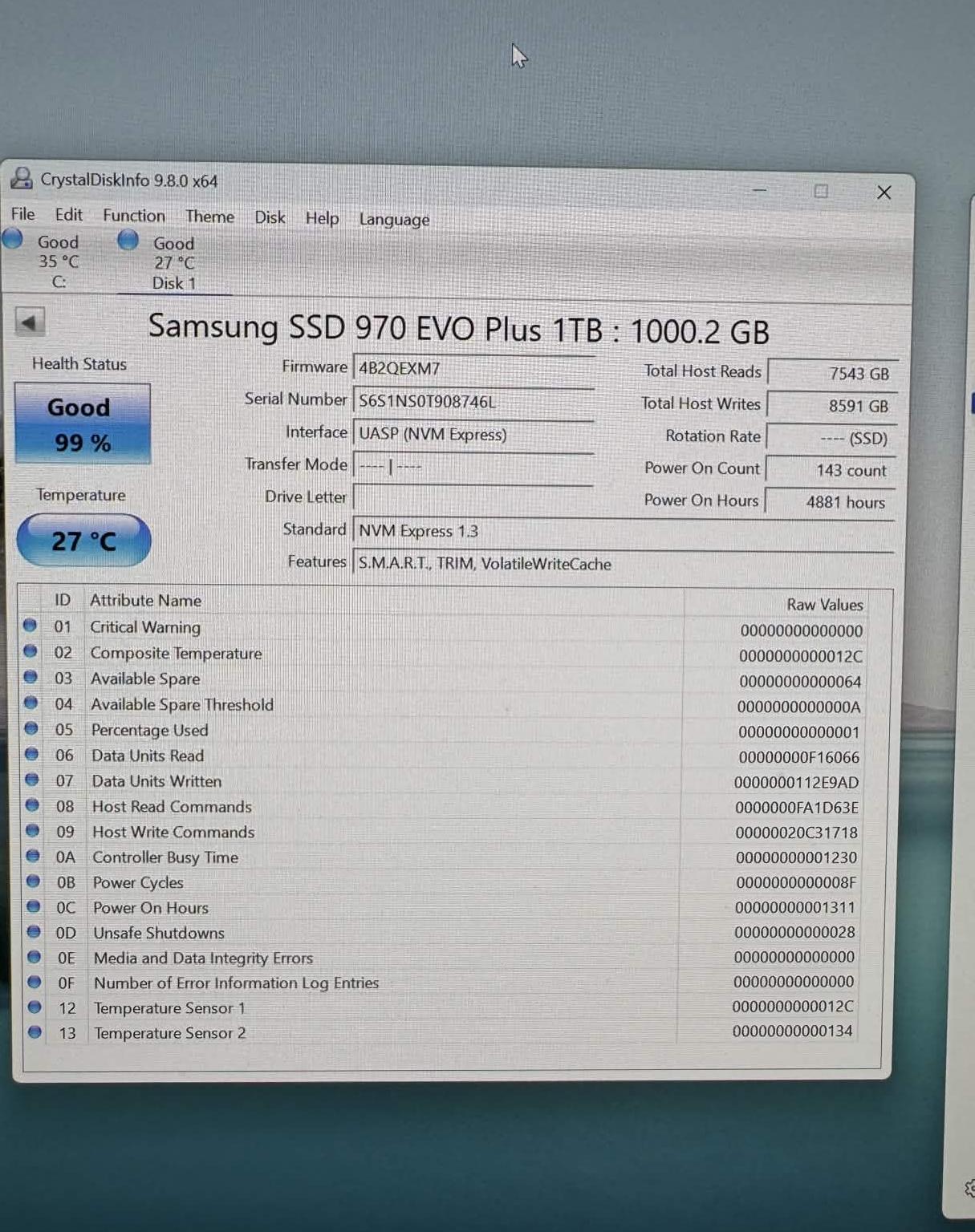975x1232 pixels.
Task: Select the Available Spare Threshold row
Action: (x=444, y=705)
